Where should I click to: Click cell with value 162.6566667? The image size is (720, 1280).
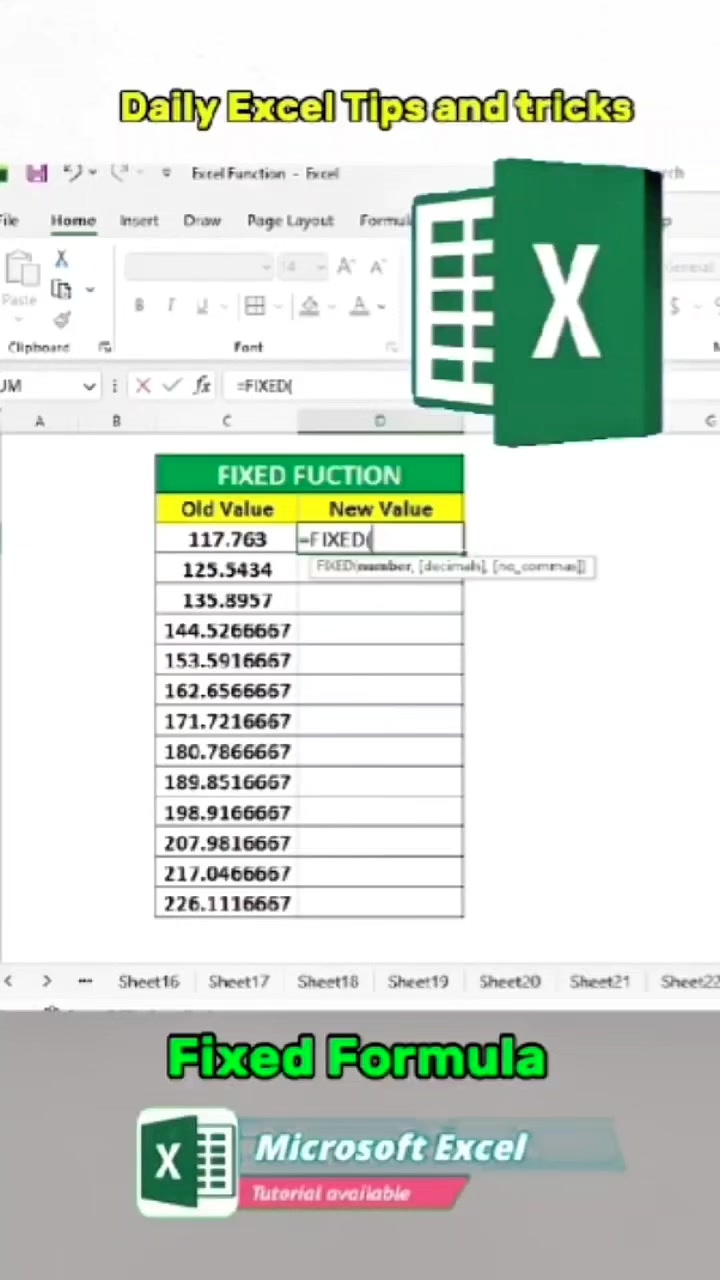click(227, 691)
